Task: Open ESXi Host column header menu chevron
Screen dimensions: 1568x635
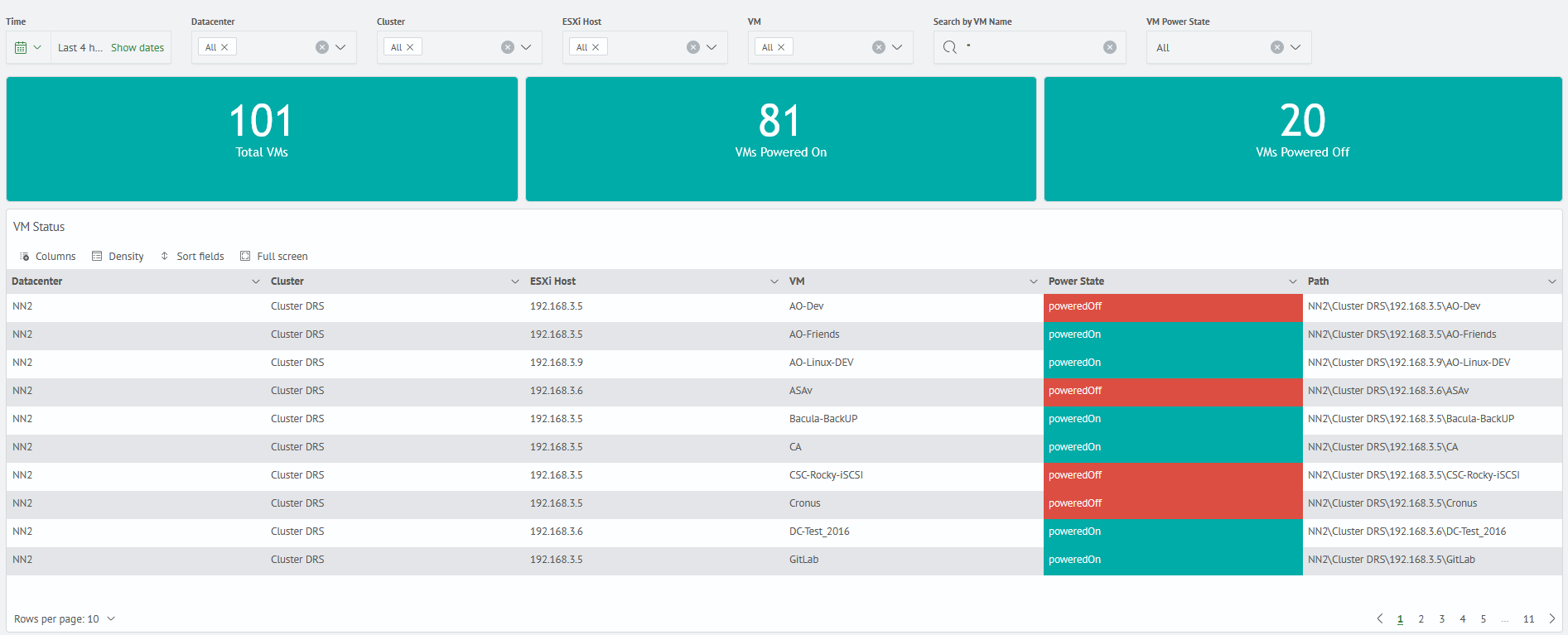Action: click(x=774, y=281)
